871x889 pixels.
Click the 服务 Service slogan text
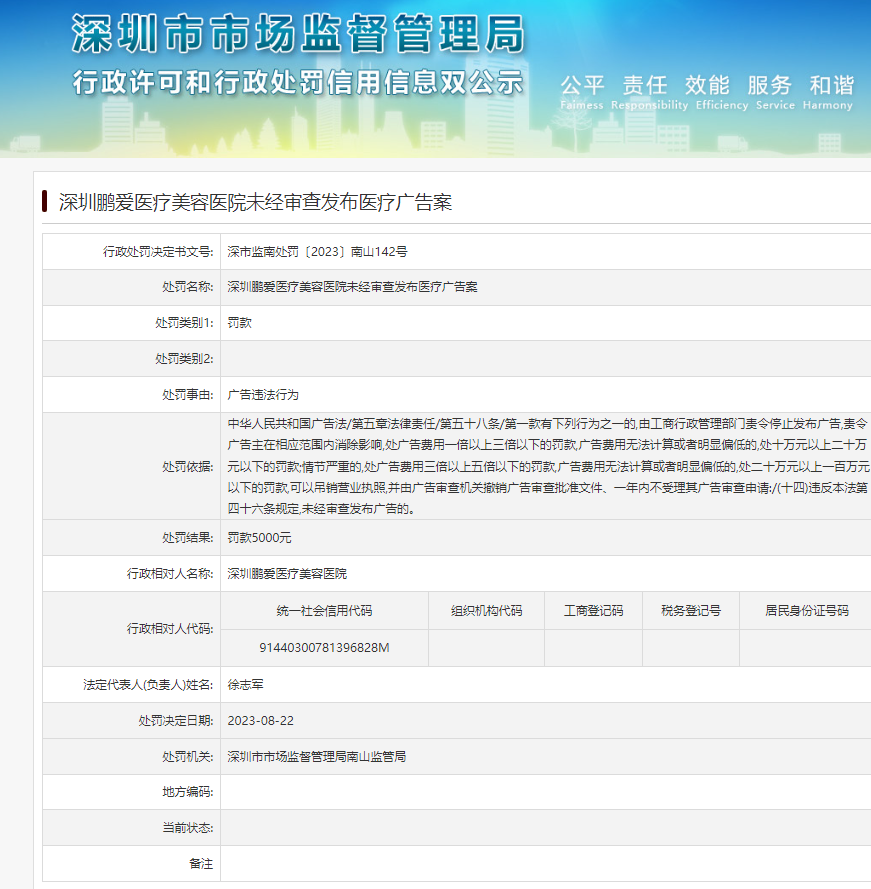click(775, 92)
